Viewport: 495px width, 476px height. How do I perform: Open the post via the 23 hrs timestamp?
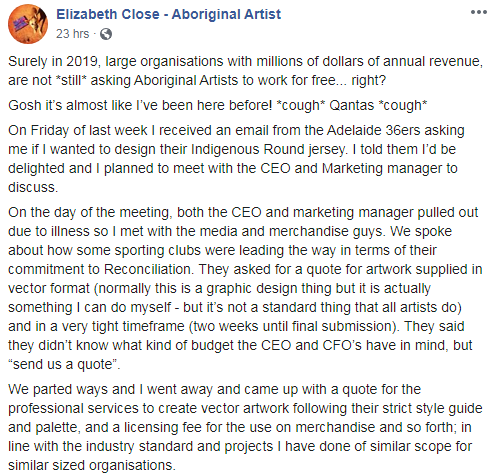pos(72,34)
